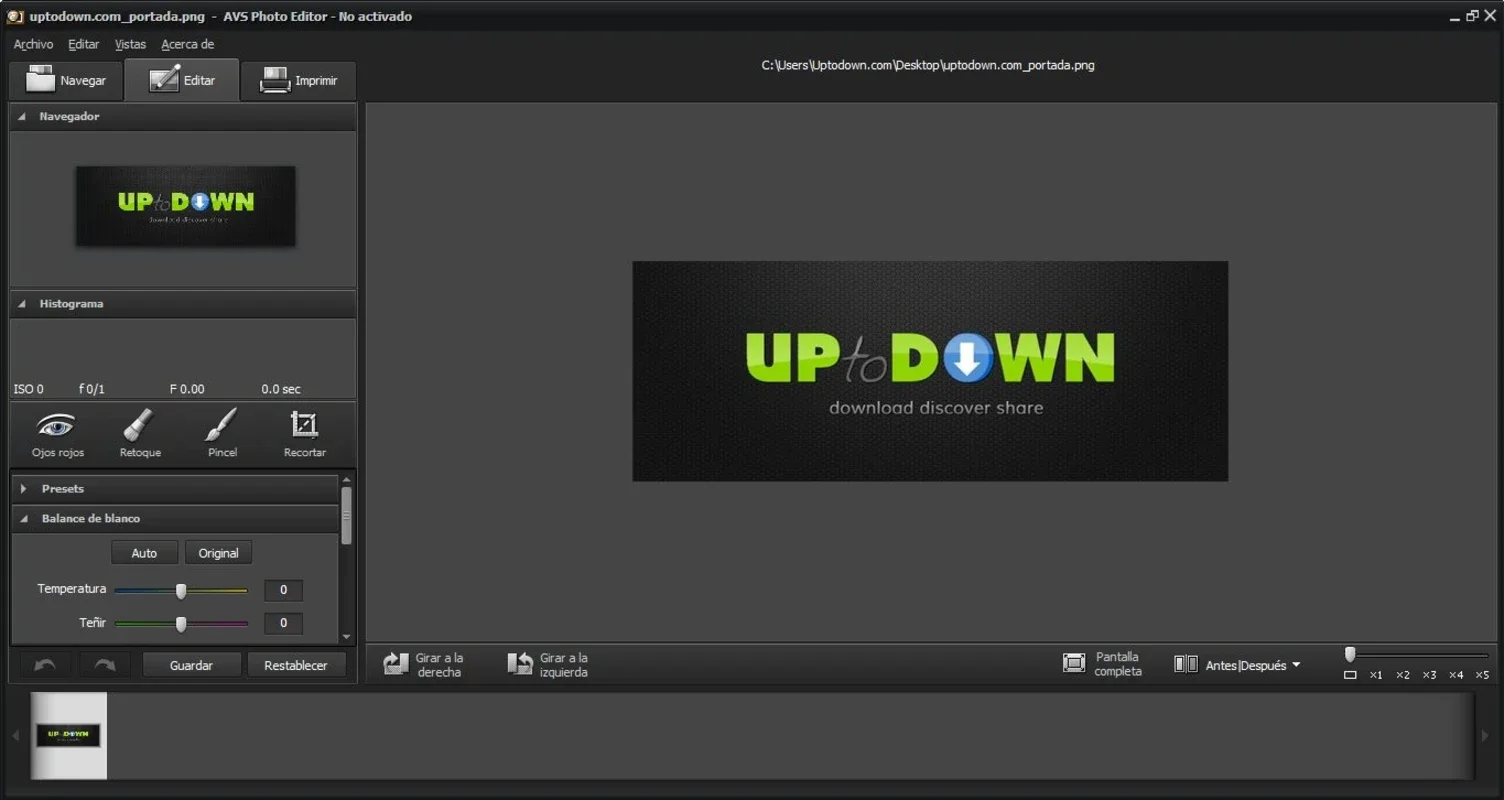Open the Acerca de menu
1504x800 pixels.
[x=187, y=44]
